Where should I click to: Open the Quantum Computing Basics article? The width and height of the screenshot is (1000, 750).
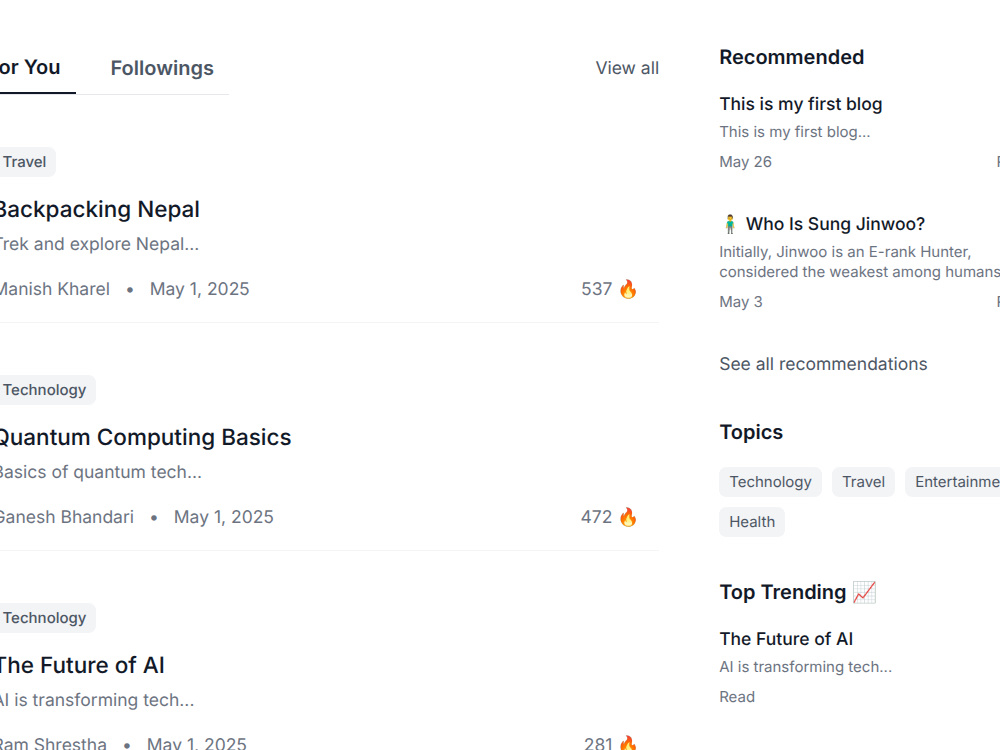tap(145, 437)
